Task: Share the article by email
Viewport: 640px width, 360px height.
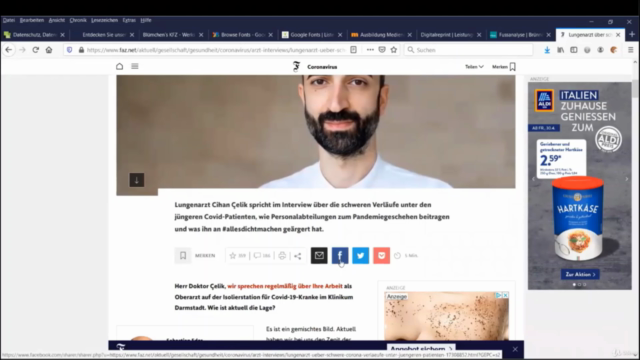Action: (x=319, y=256)
